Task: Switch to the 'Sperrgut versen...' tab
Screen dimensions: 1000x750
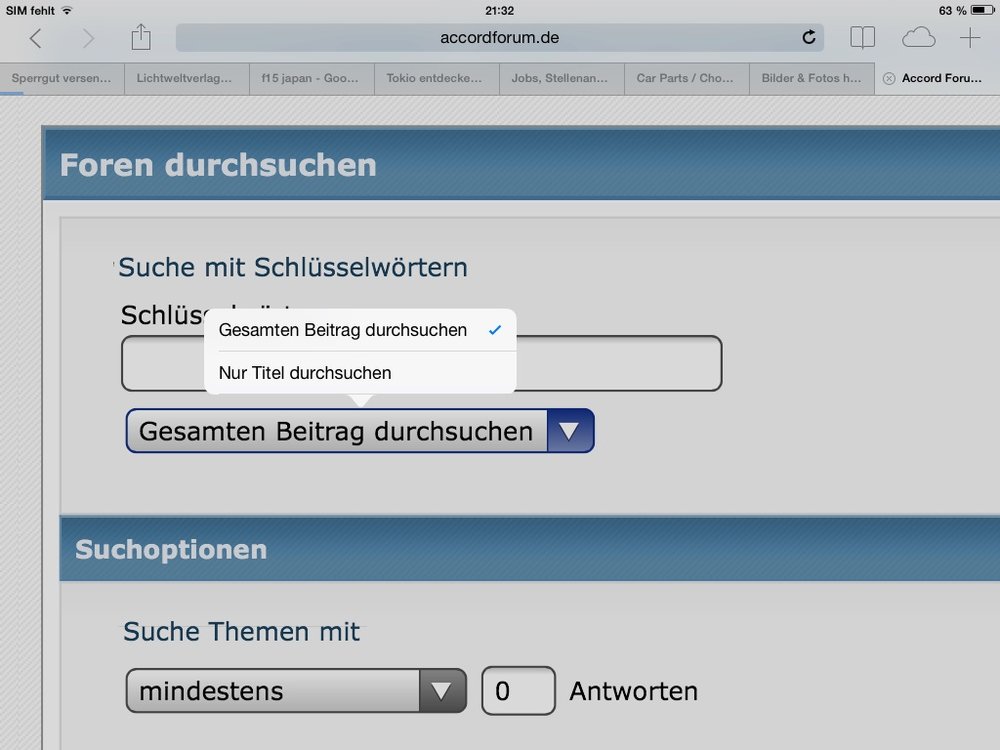Action: pyautogui.click(x=62, y=78)
